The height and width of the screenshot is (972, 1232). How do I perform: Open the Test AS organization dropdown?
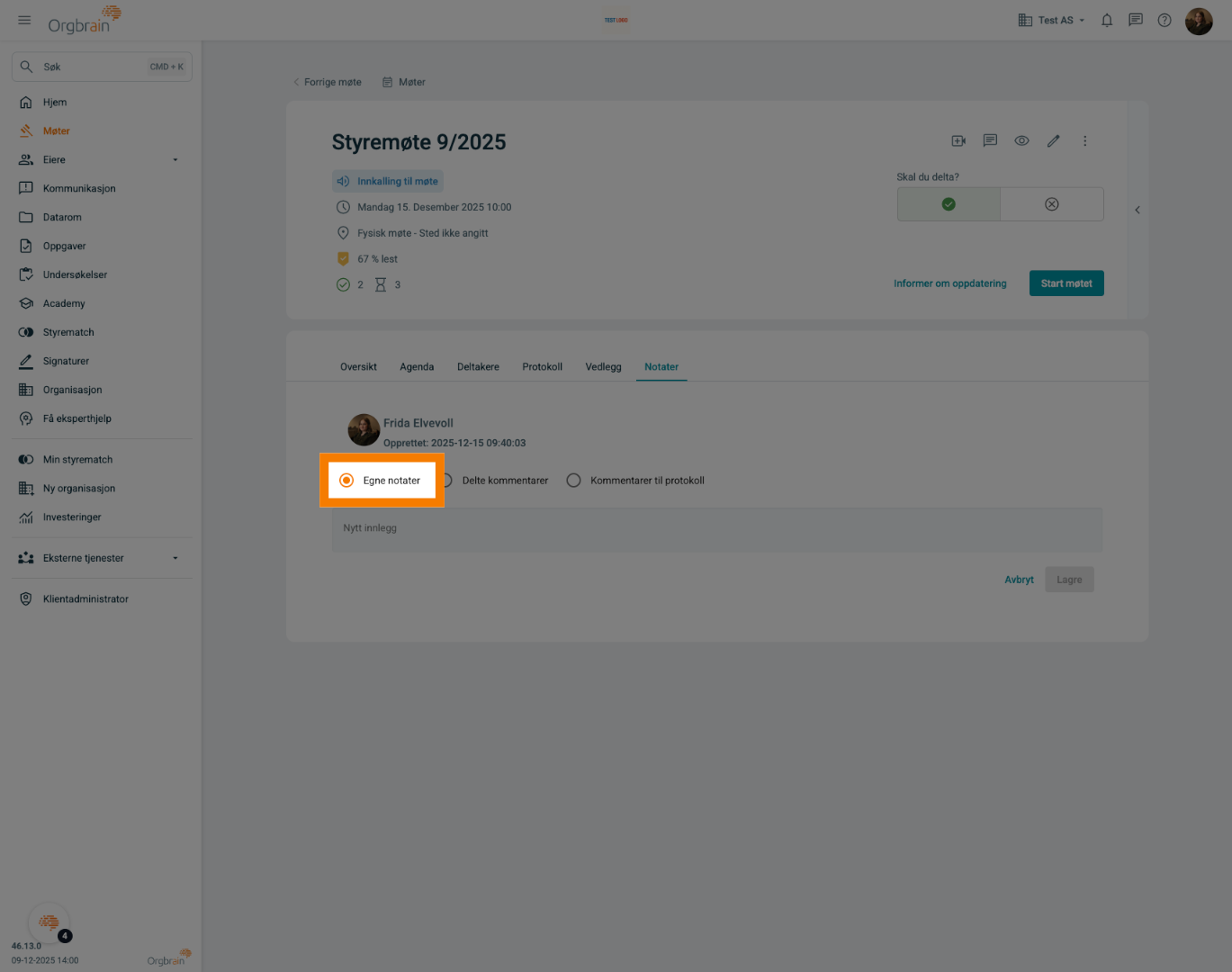[x=1051, y=20]
